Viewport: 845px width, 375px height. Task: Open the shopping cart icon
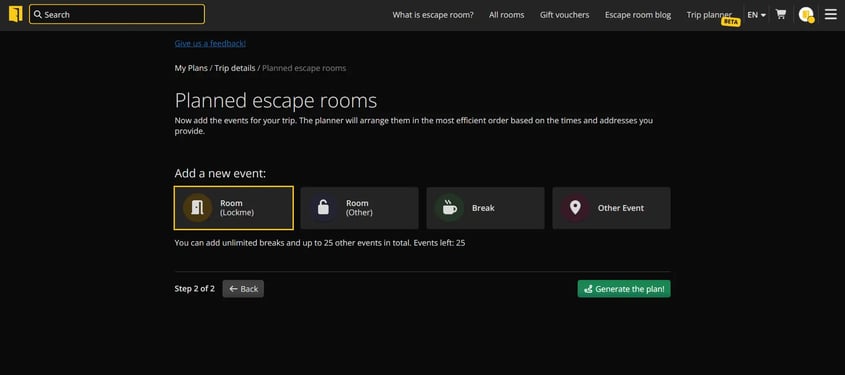pos(780,15)
